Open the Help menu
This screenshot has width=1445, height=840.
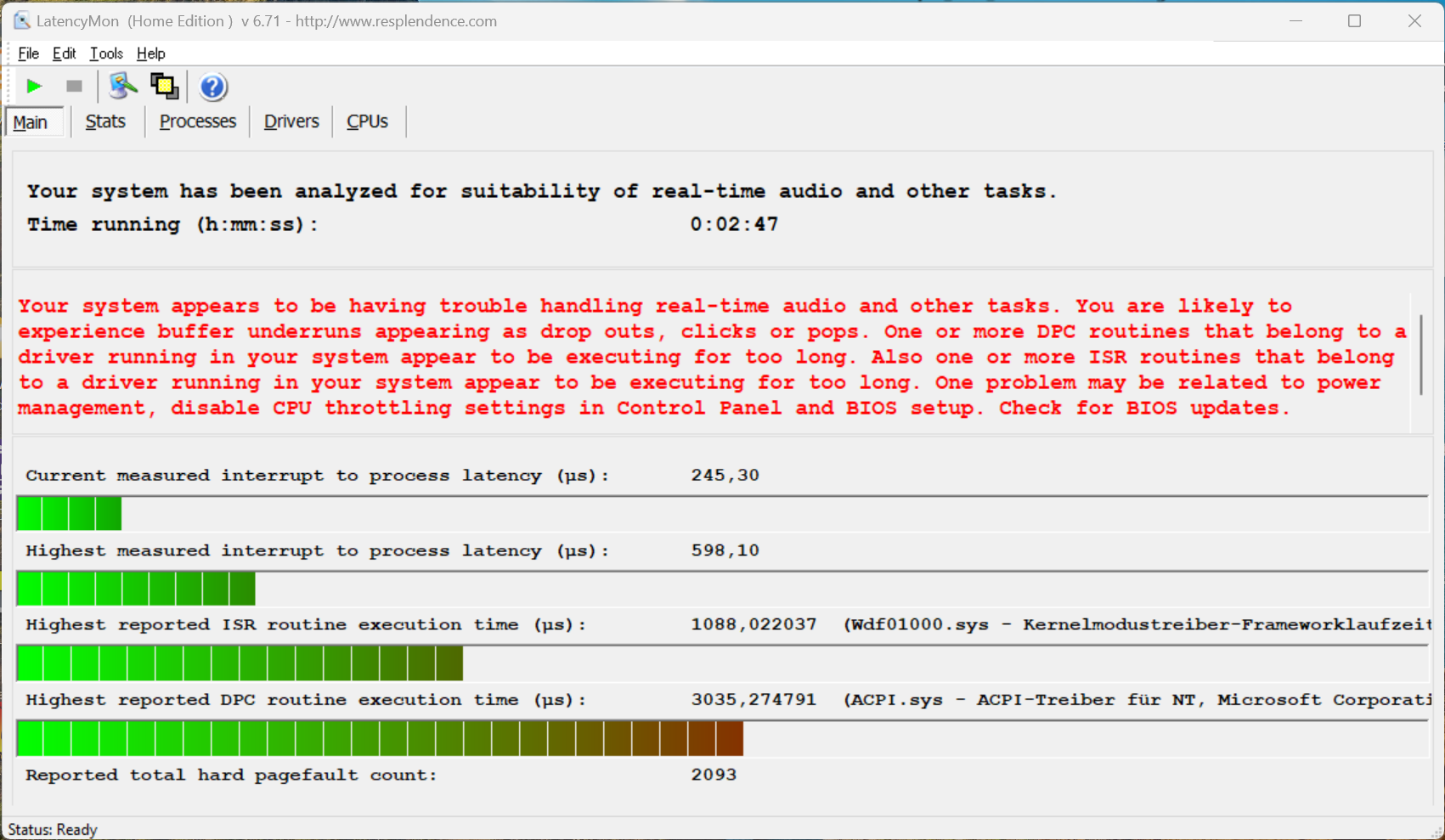point(150,54)
